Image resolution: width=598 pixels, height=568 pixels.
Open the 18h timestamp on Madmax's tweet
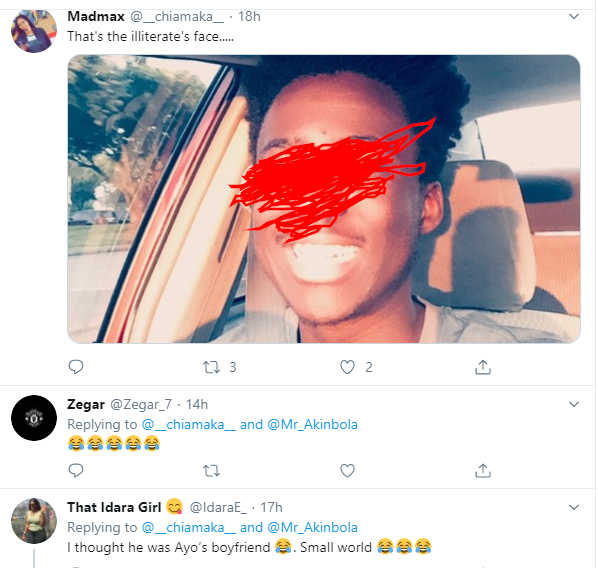(x=249, y=16)
